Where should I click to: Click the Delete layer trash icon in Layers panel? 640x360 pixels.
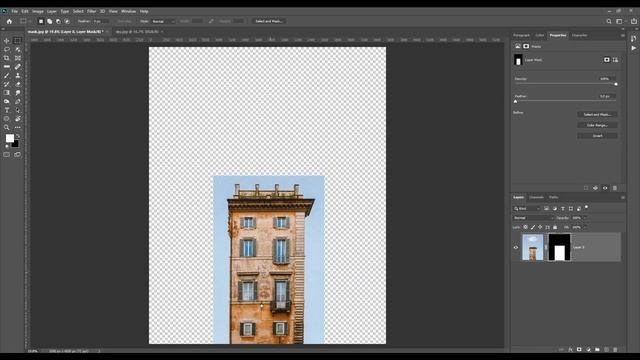(x=615, y=350)
